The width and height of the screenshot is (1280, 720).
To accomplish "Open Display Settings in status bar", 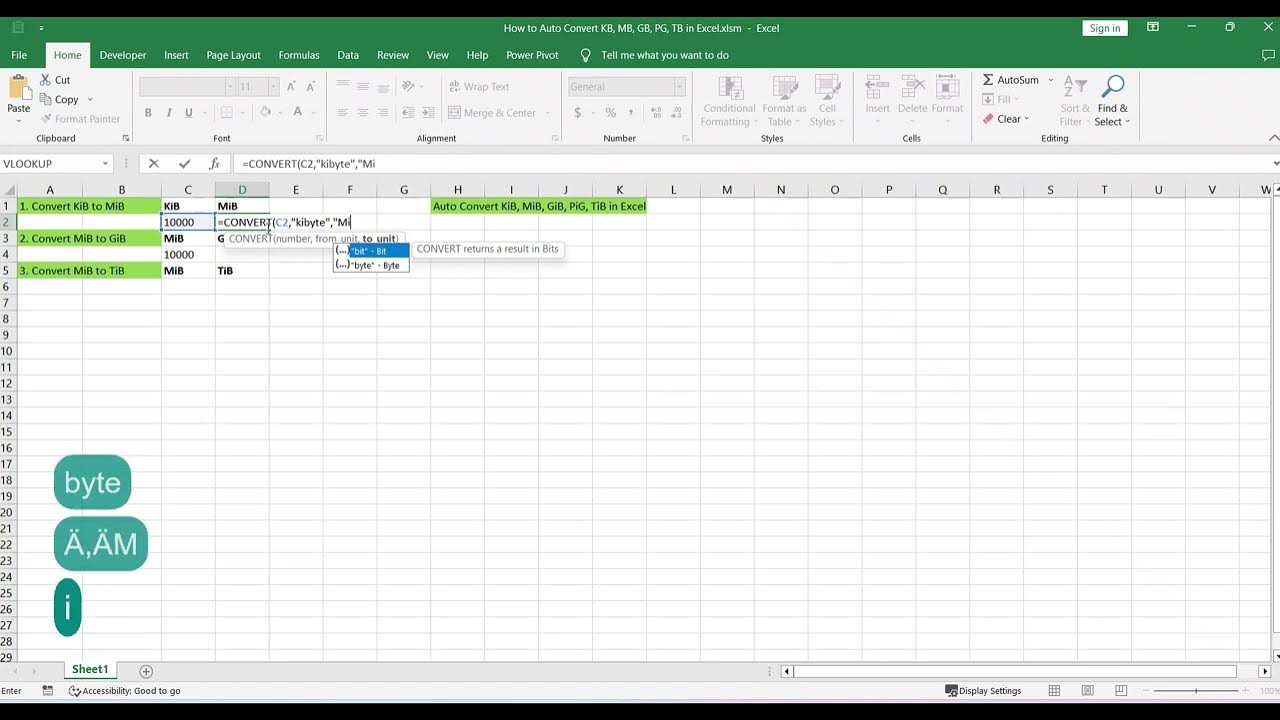I will point(984,691).
